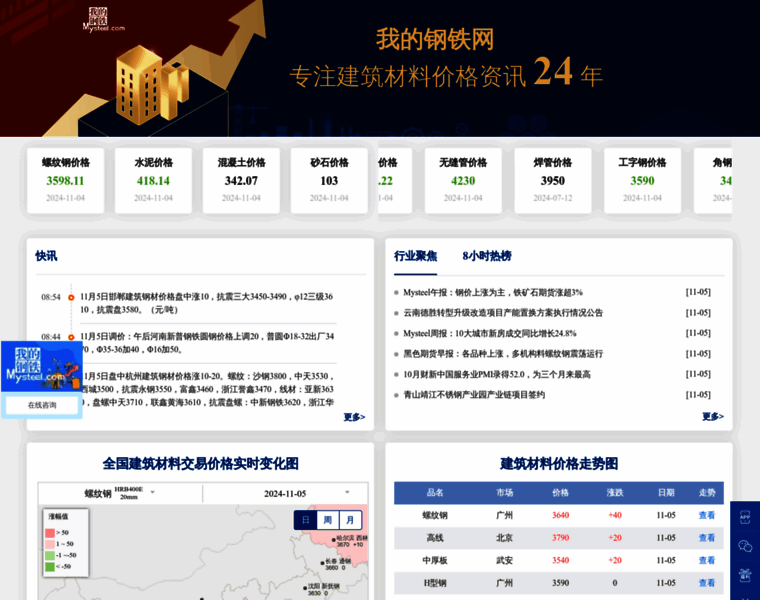760x600 pixels.
Task: Open the 混凝土价格 price card
Action: pos(241,180)
